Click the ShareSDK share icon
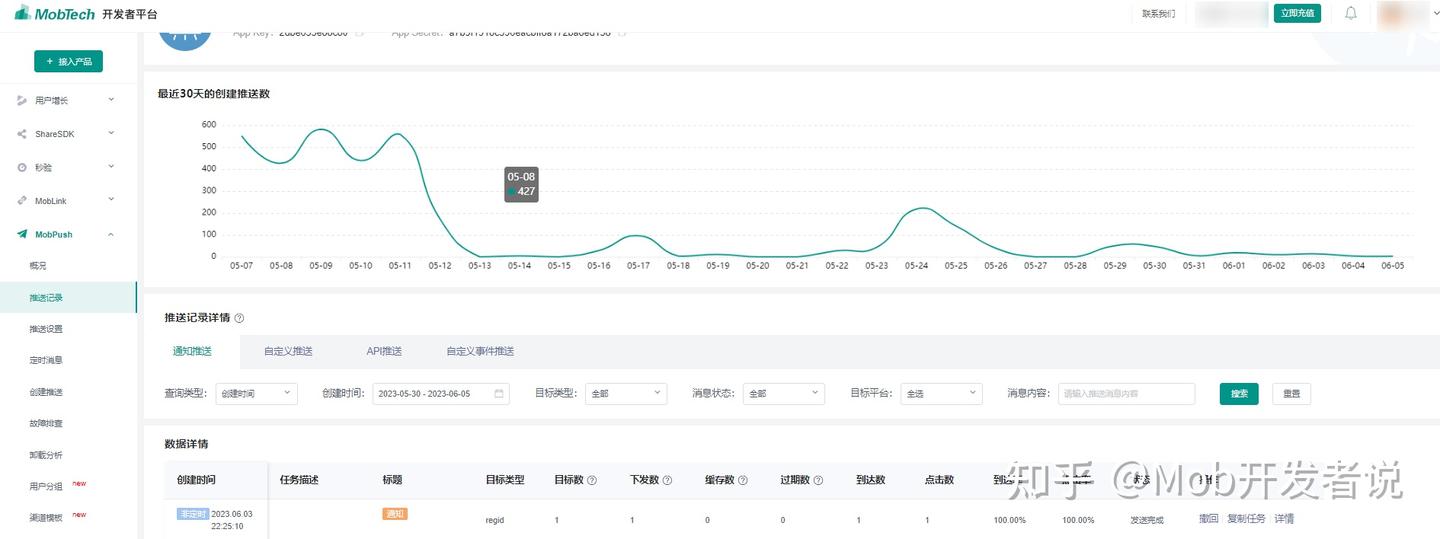This screenshot has height=539, width=1440. point(22,134)
